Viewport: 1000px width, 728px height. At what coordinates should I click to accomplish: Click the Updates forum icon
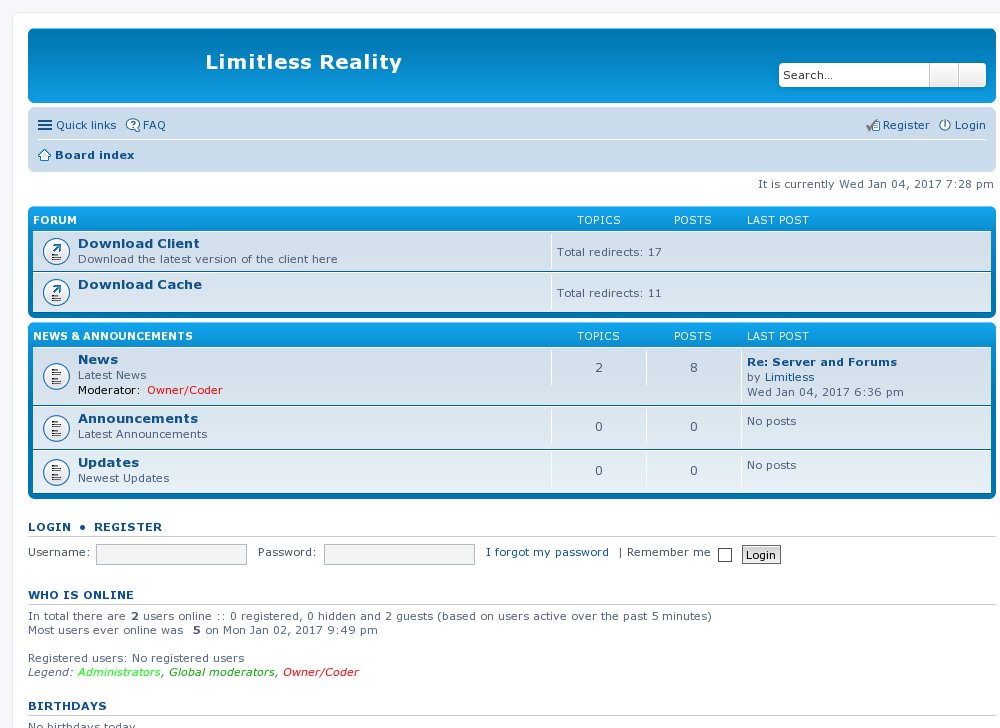click(56, 470)
